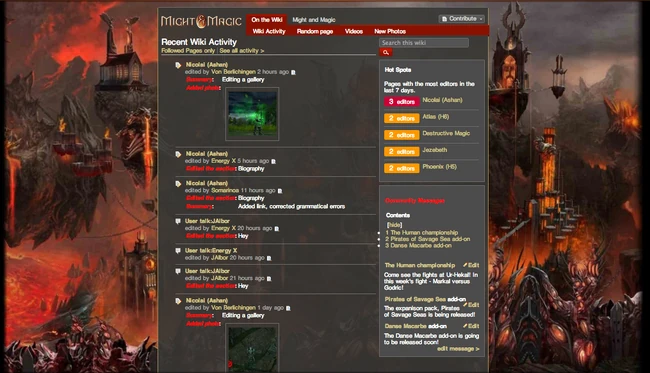Click the Might & Magic wiki logo
Screen dimensions: 650x373
(201, 21)
